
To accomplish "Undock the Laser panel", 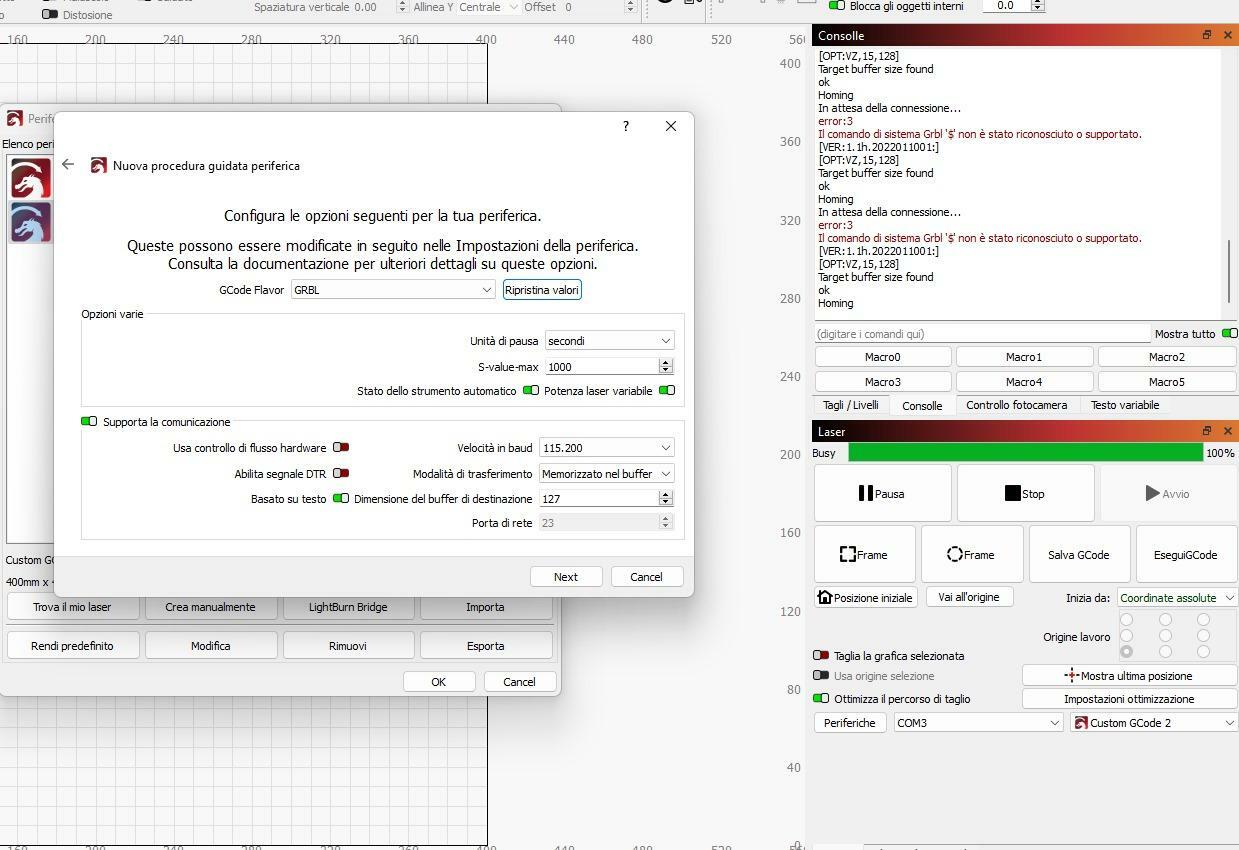I will pyautogui.click(x=1207, y=431).
